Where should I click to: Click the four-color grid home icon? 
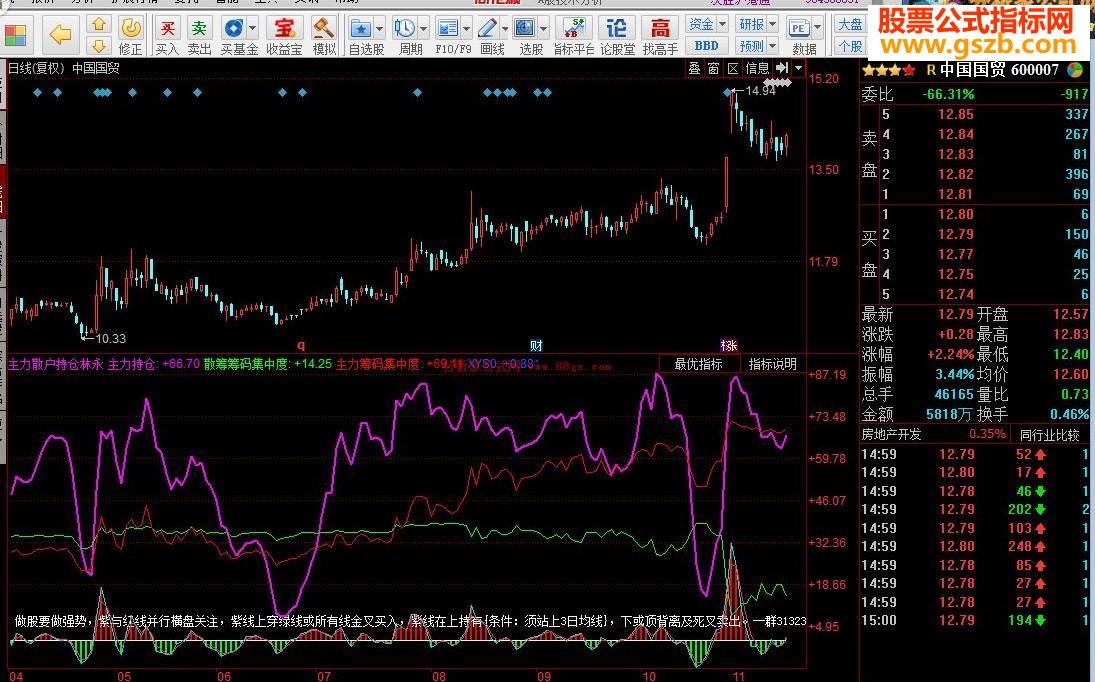coord(15,35)
